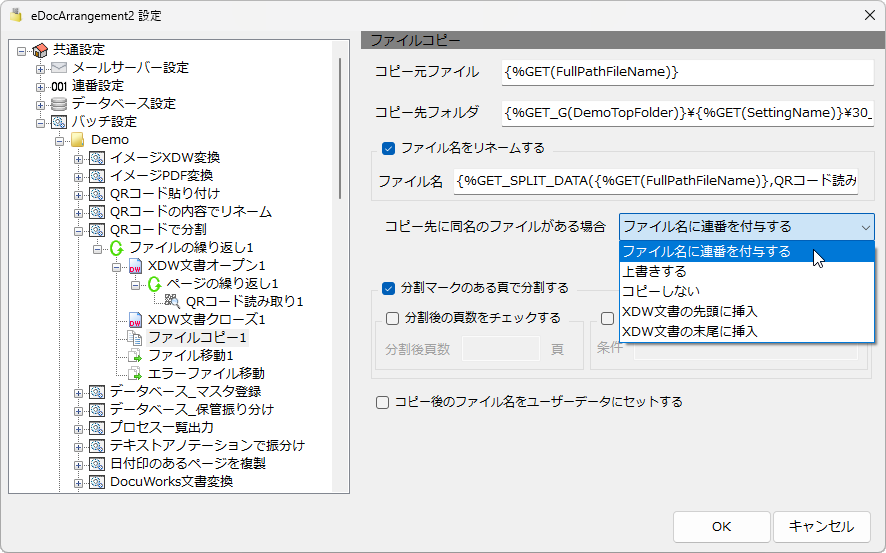Expand the データベース設定 node
This screenshot has width=886, height=553.
(x=40, y=106)
